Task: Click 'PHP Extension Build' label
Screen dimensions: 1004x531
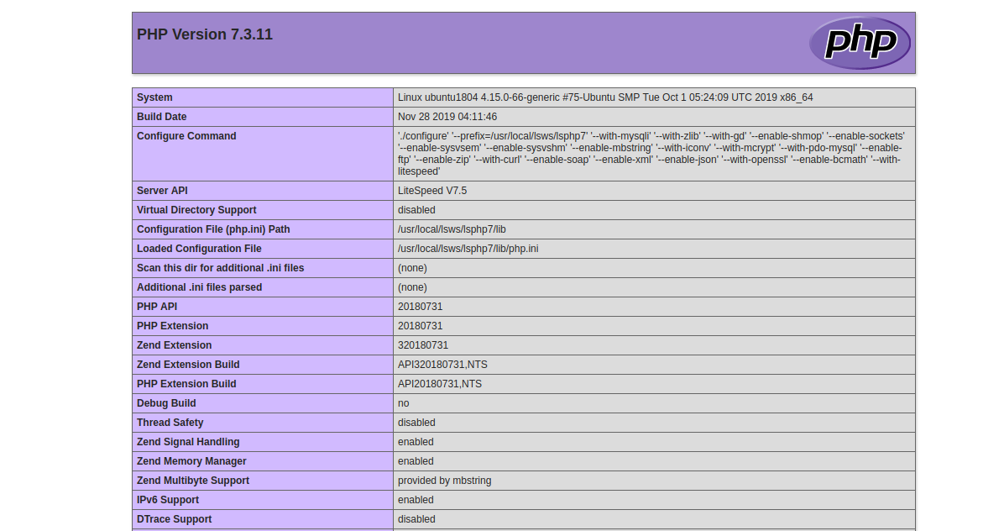Action: (x=186, y=384)
